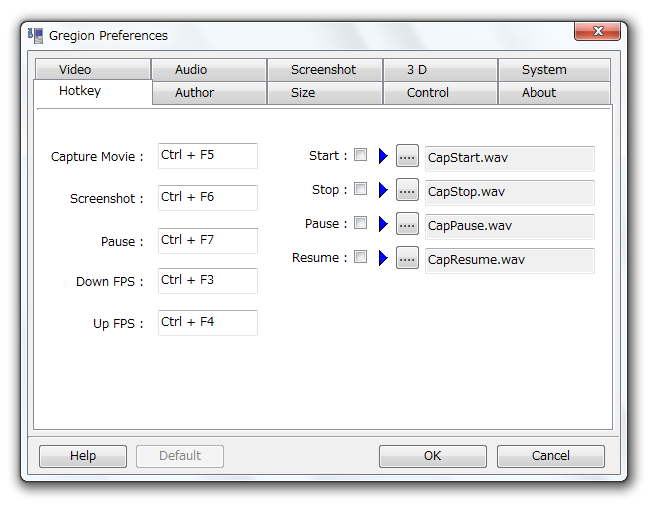Browse for the Start sound file
This screenshot has height=505, width=651.
[x=407, y=156]
